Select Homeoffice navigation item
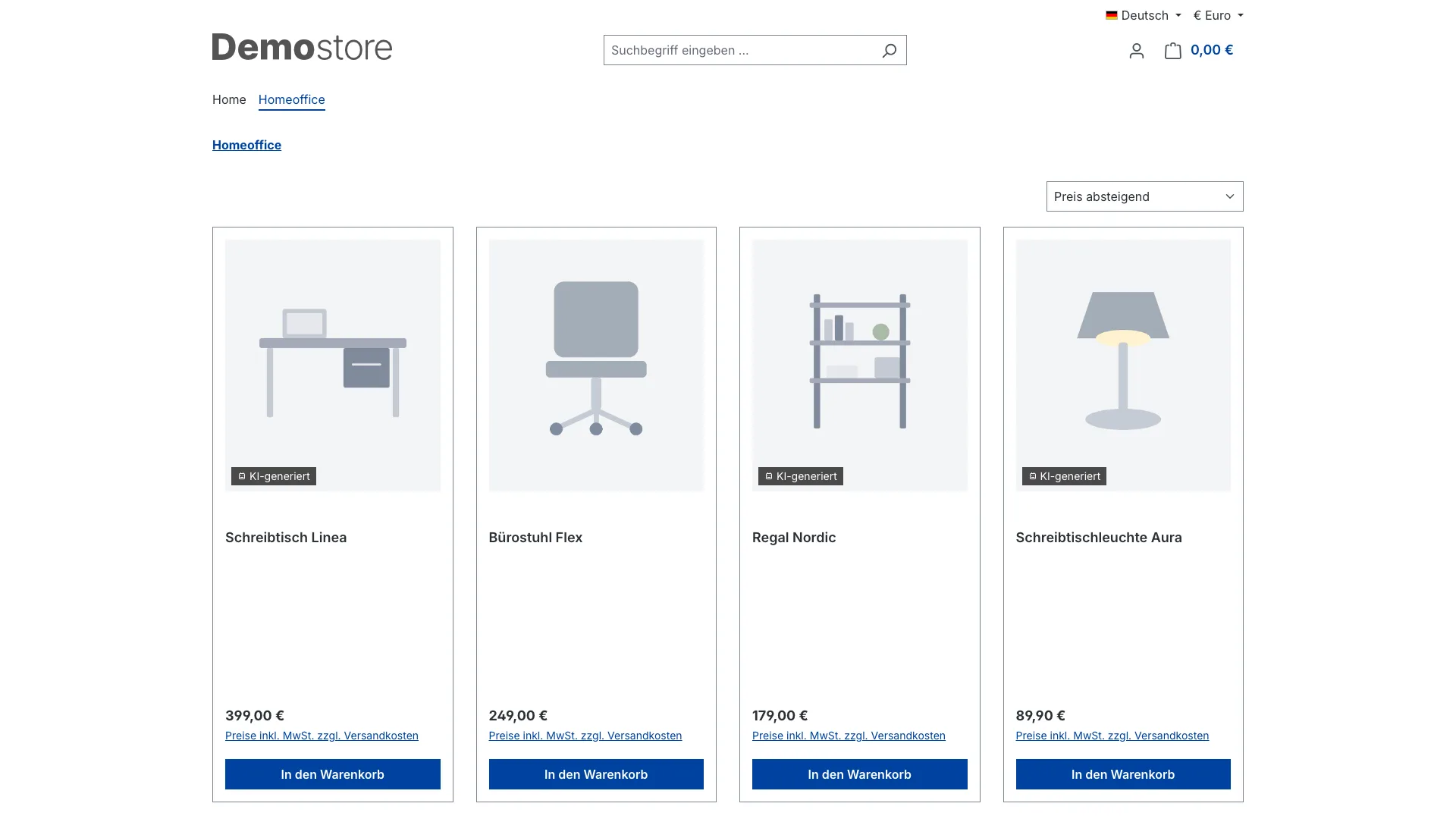 291,99
